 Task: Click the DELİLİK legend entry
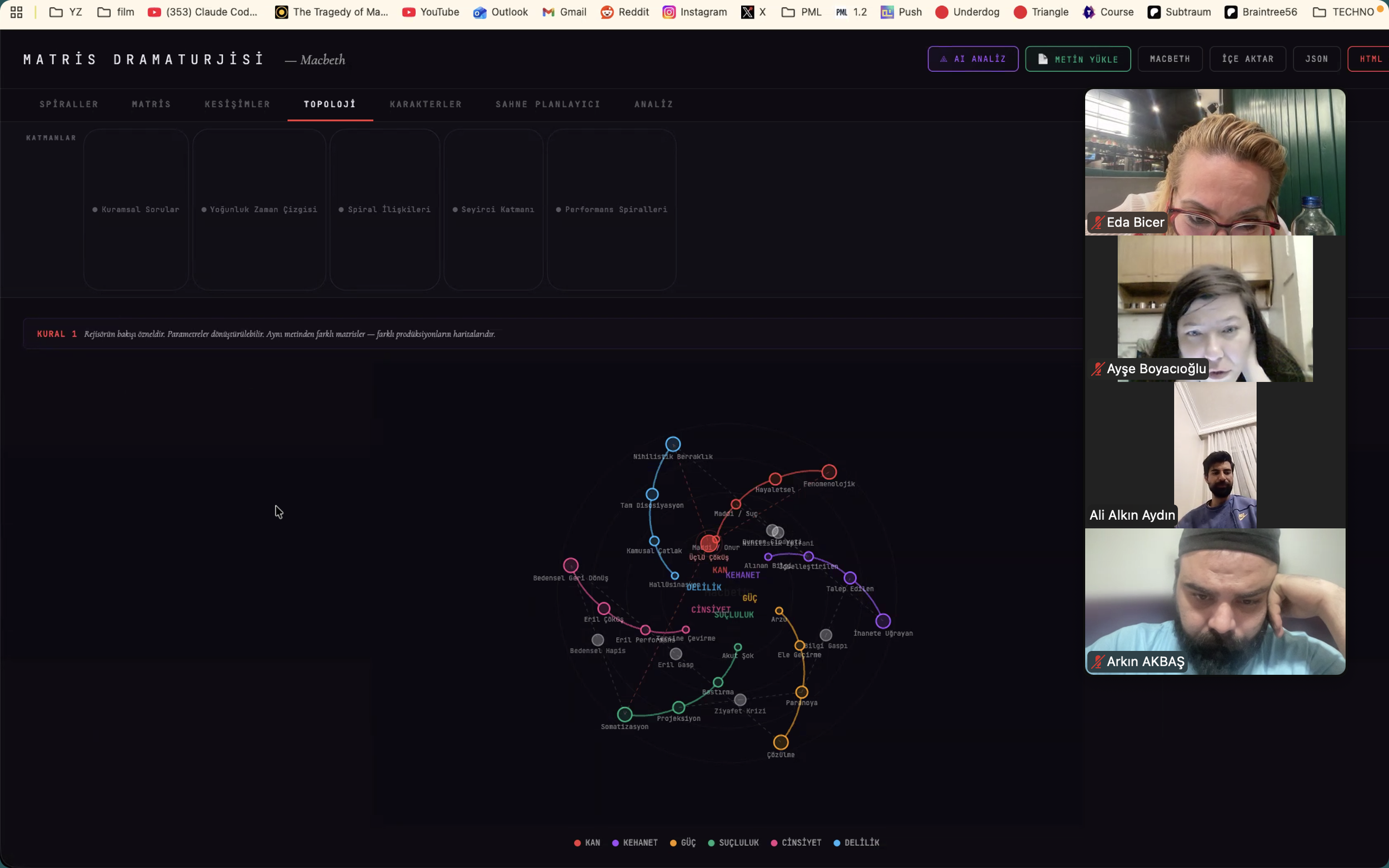tap(856, 843)
